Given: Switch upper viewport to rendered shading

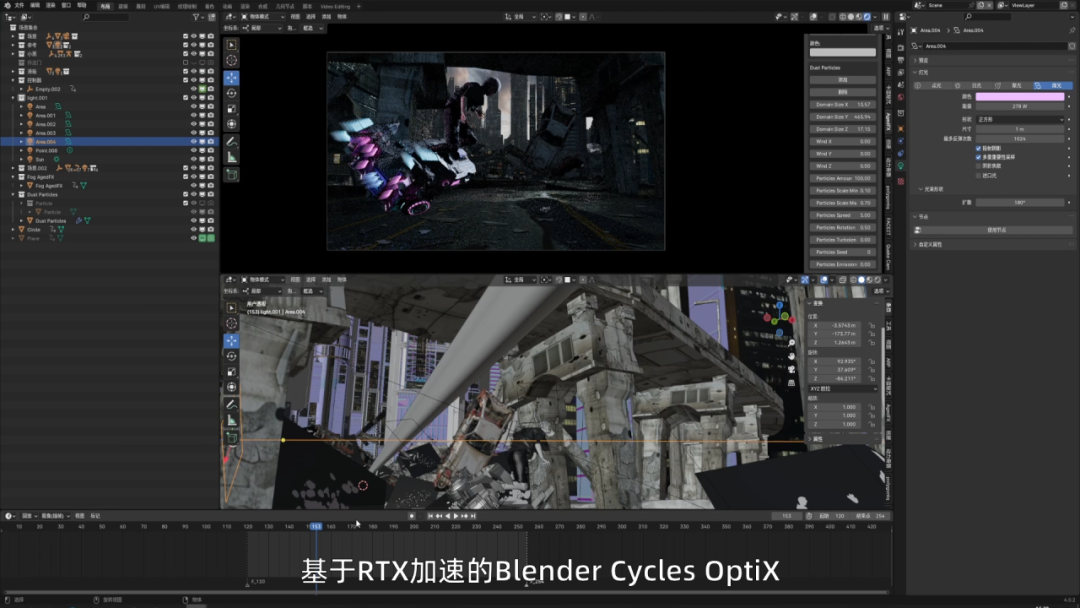Looking at the screenshot, I should 867,17.
